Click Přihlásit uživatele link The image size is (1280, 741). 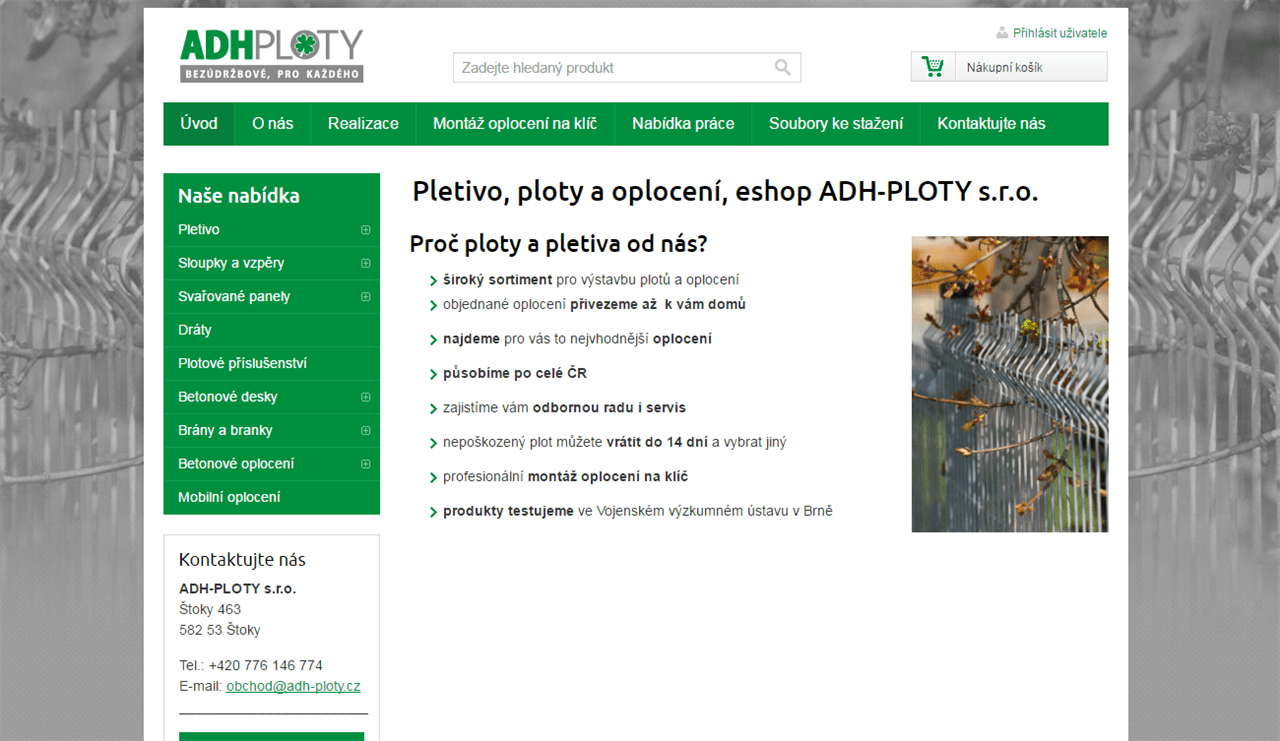[1060, 33]
